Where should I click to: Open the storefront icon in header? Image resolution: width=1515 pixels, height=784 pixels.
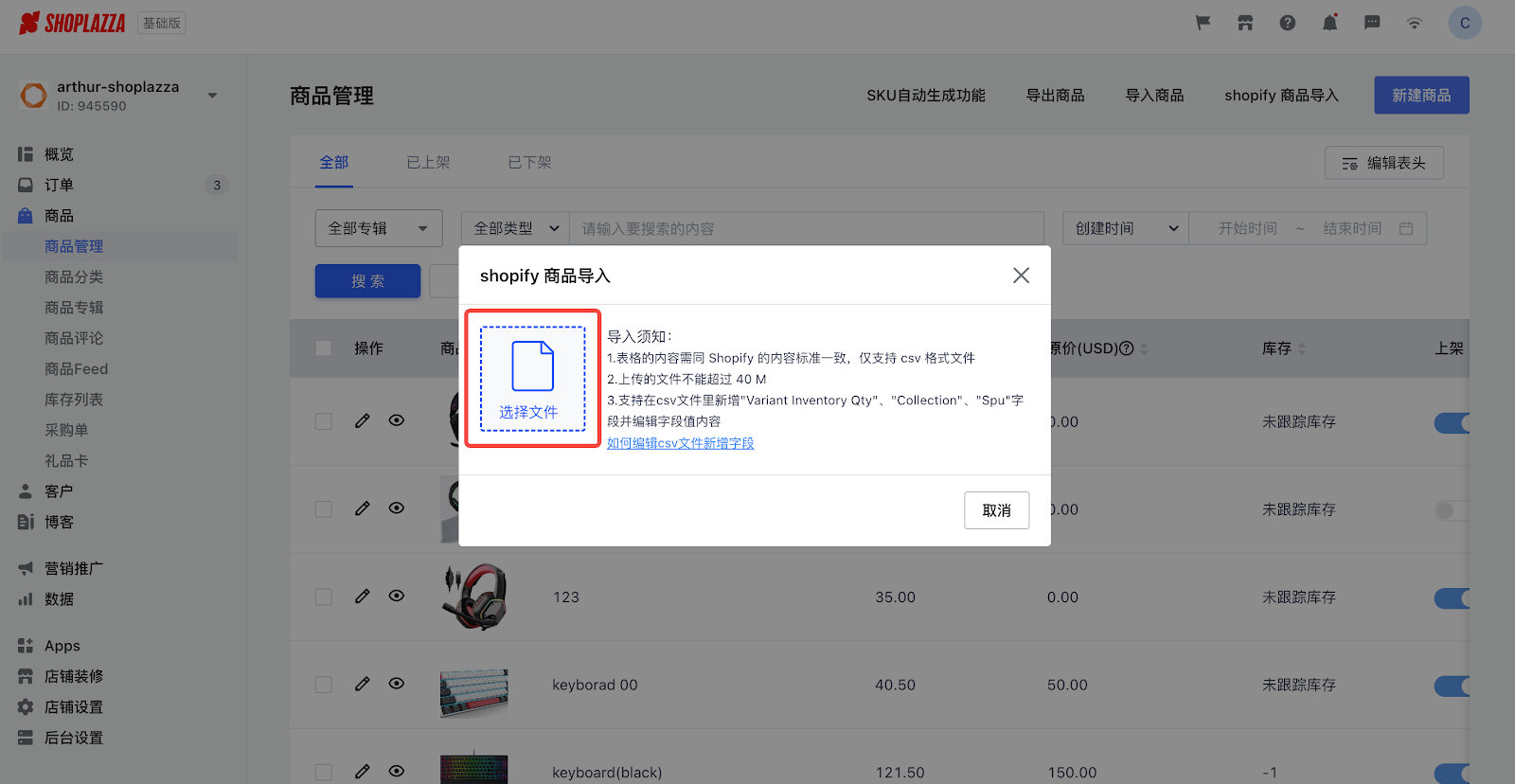(1245, 23)
